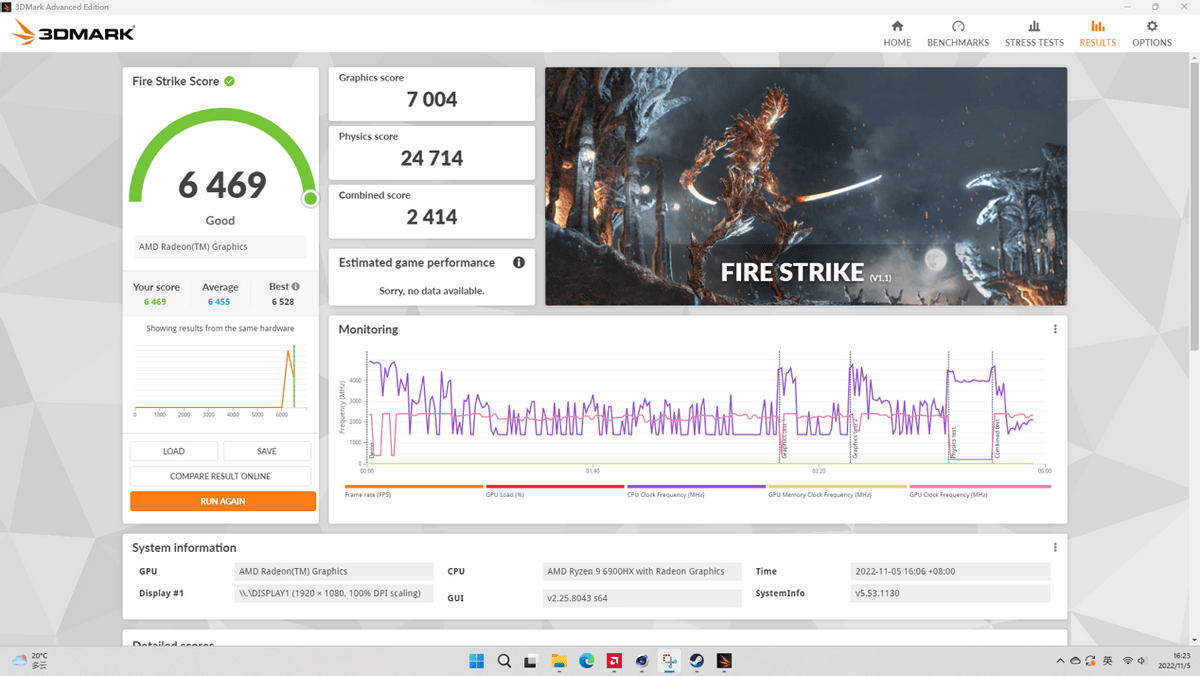The height and width of the screenshot is (676, 1200).
Task: Switch the input method indicator 英
Action: click(1107, 660)
